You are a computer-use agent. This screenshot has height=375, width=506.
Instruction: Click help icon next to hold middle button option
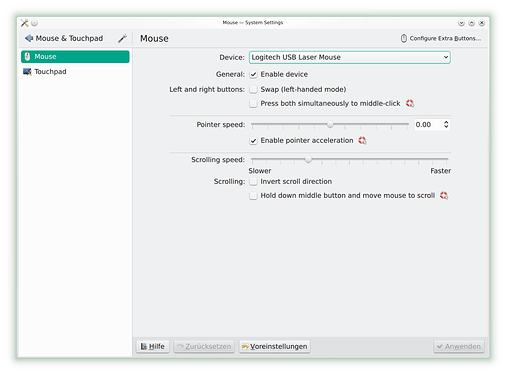(444, 195)
